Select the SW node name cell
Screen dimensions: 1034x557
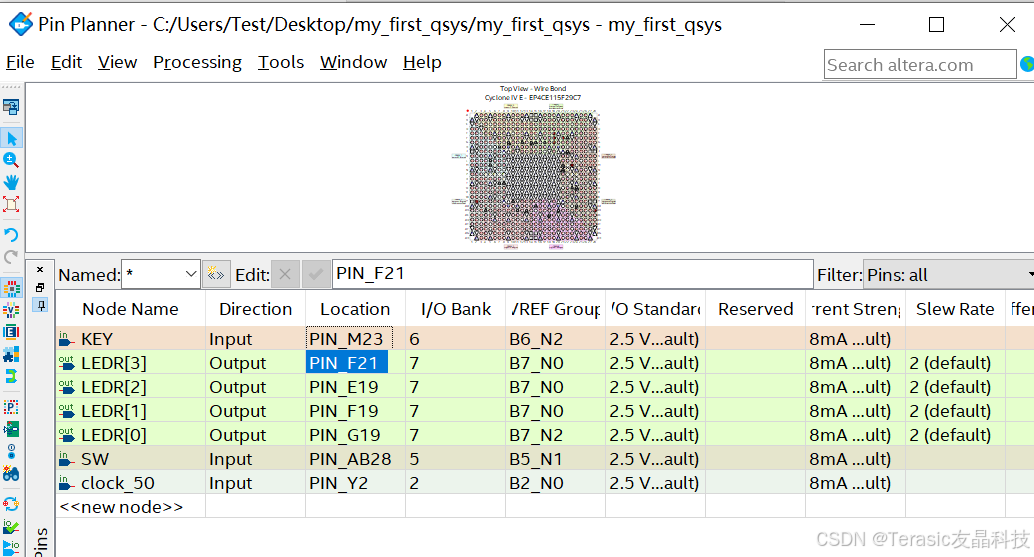tap(131, 459)
